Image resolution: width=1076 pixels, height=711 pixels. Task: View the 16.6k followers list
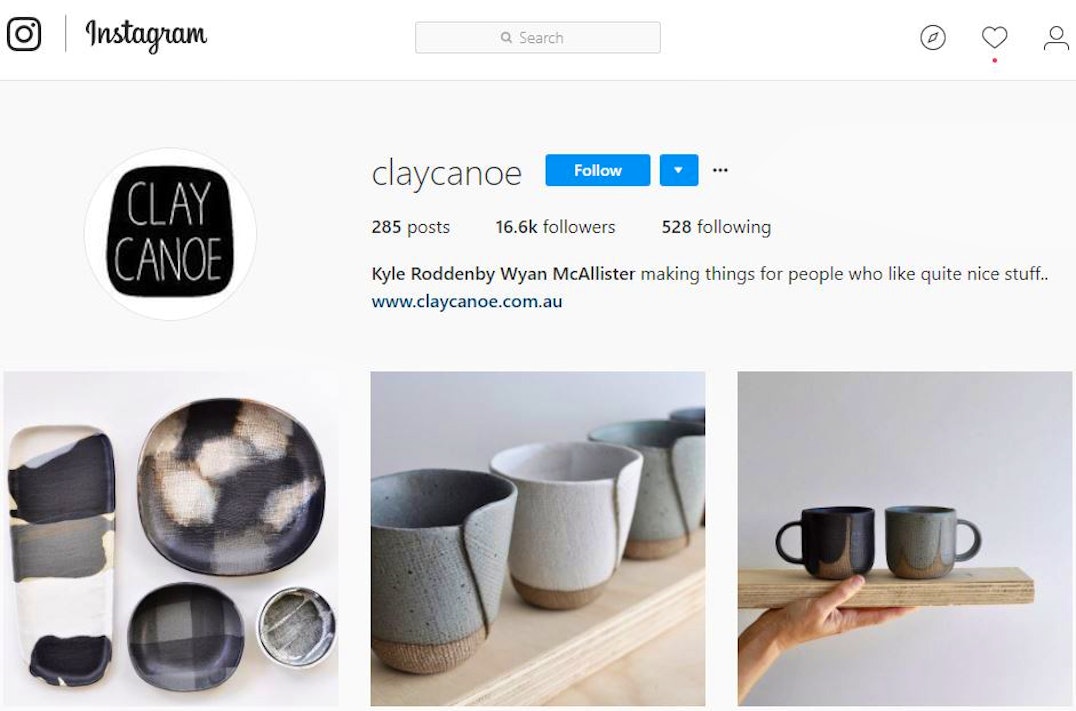coord(555,227)
